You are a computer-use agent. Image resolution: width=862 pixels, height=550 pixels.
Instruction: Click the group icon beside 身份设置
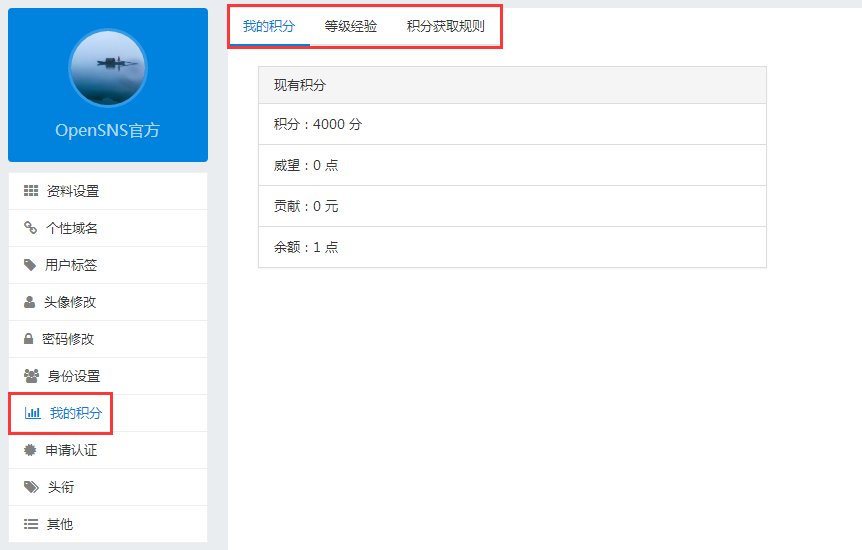(31, 376)
